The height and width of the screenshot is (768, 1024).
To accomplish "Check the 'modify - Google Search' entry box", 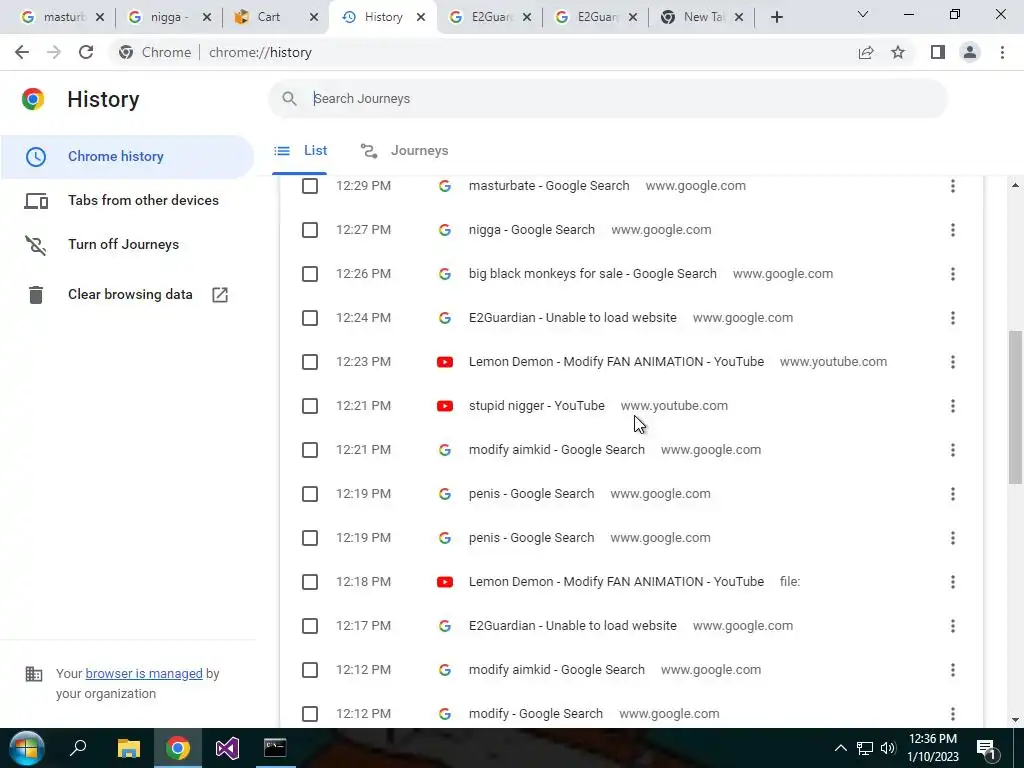I will pos(310,714).
